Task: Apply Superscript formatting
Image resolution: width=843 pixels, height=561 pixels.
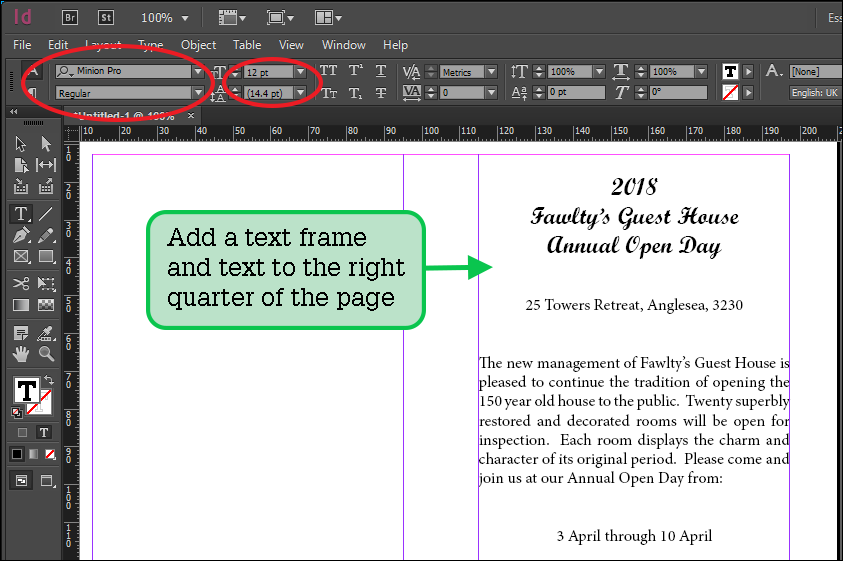Action: tap(355, 71)
